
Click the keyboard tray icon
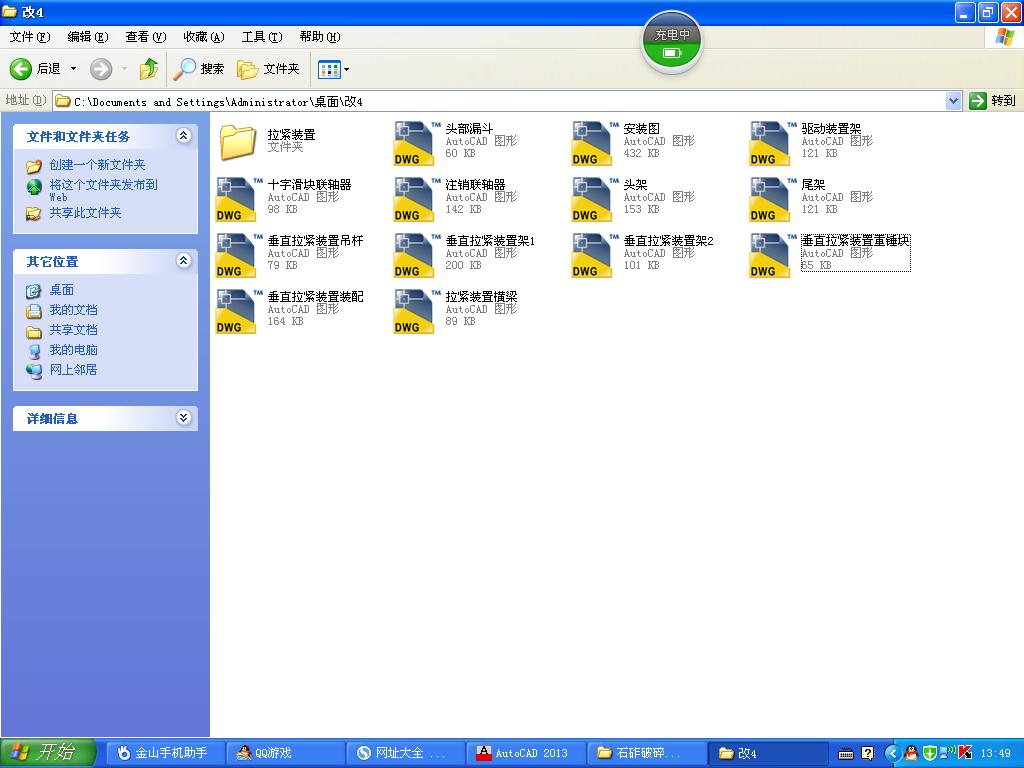coord(846,754)
